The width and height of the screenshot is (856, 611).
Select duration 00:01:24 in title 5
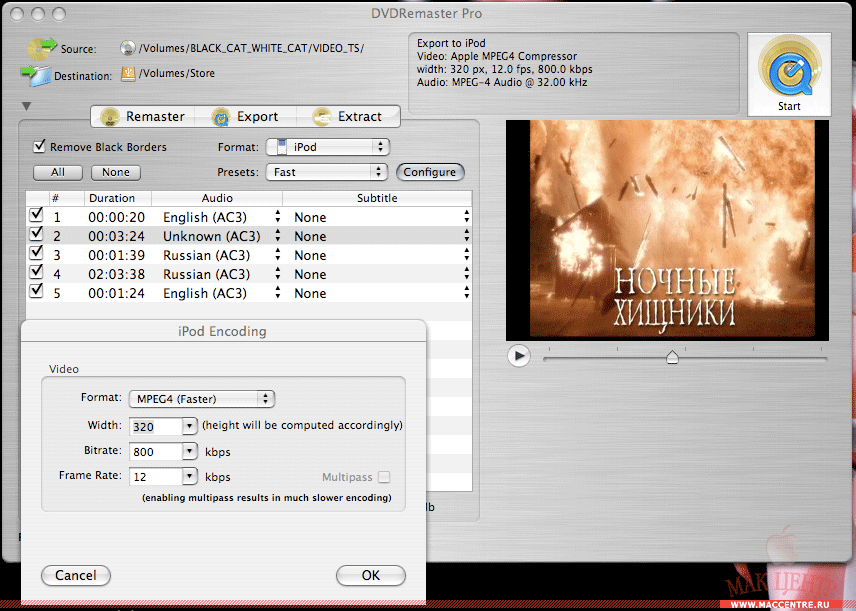[x=116, y=293]
